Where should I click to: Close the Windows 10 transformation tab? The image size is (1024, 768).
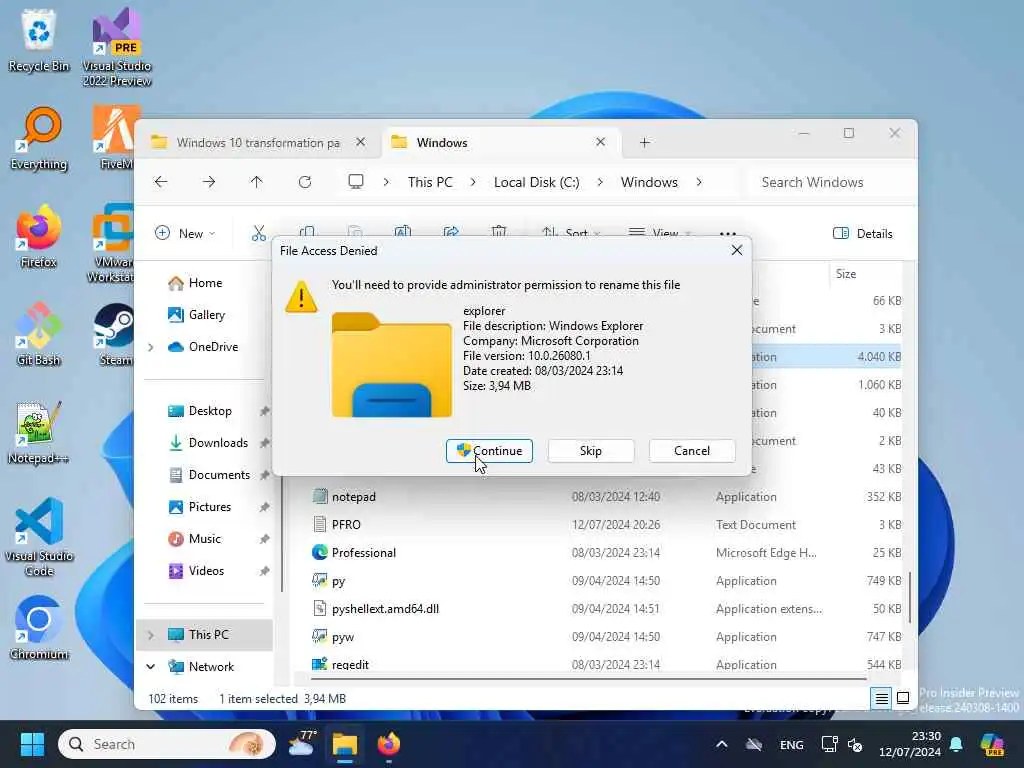360,142
